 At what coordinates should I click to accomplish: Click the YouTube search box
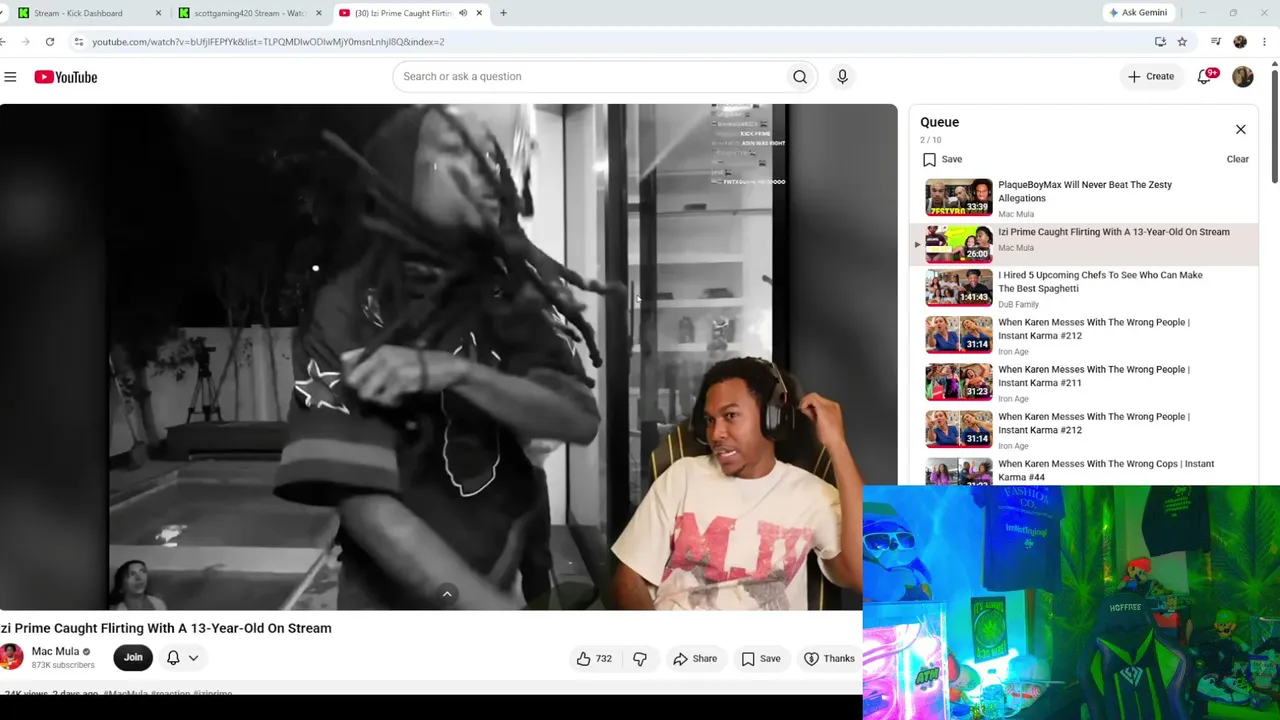click(x=590, y=77)
